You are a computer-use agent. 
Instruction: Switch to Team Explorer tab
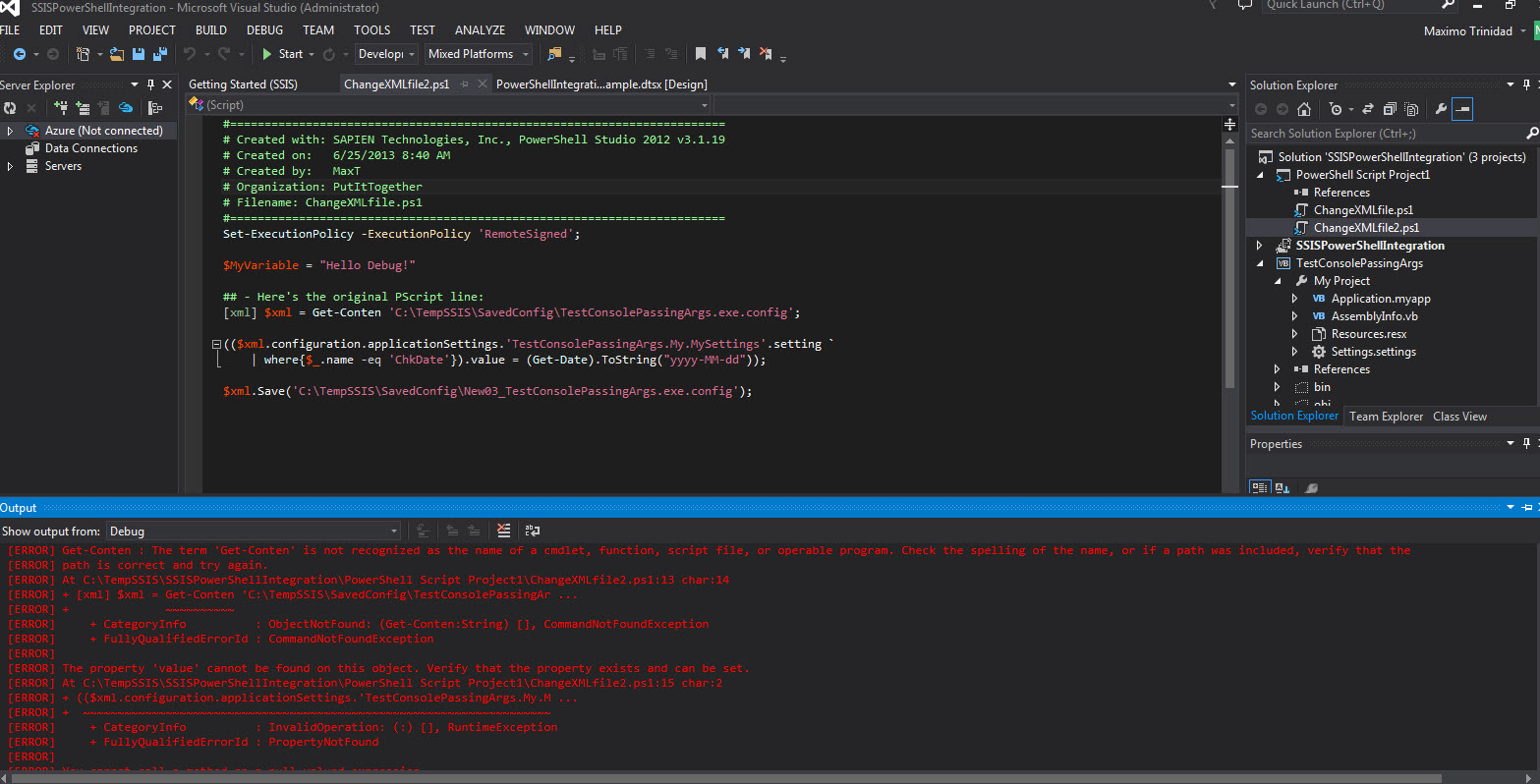pyautogui.click(x=1386, y=417)
